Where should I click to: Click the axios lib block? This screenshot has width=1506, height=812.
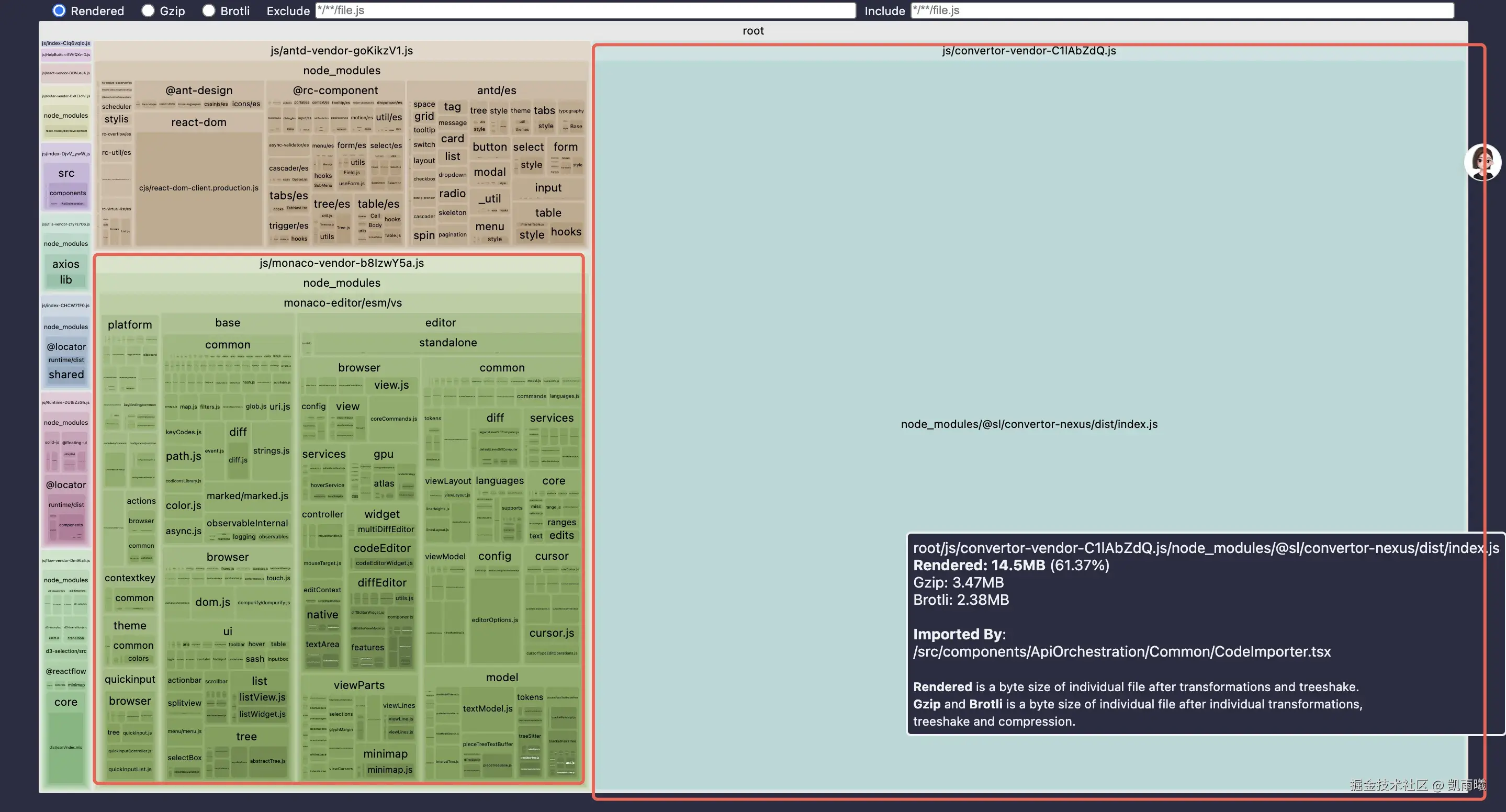click(x=66, y=279)
